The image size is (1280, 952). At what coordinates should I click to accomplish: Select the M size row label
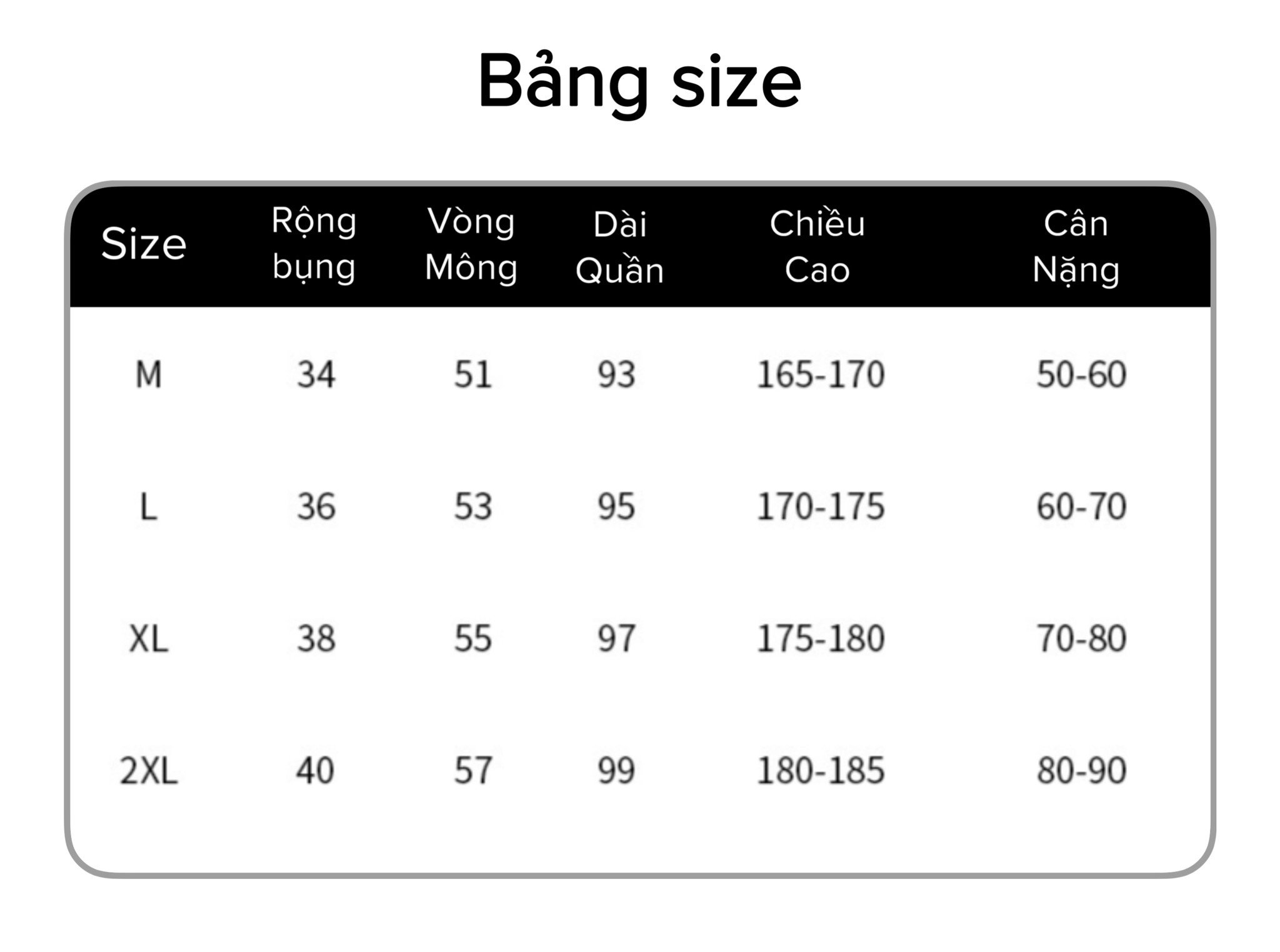149,375
